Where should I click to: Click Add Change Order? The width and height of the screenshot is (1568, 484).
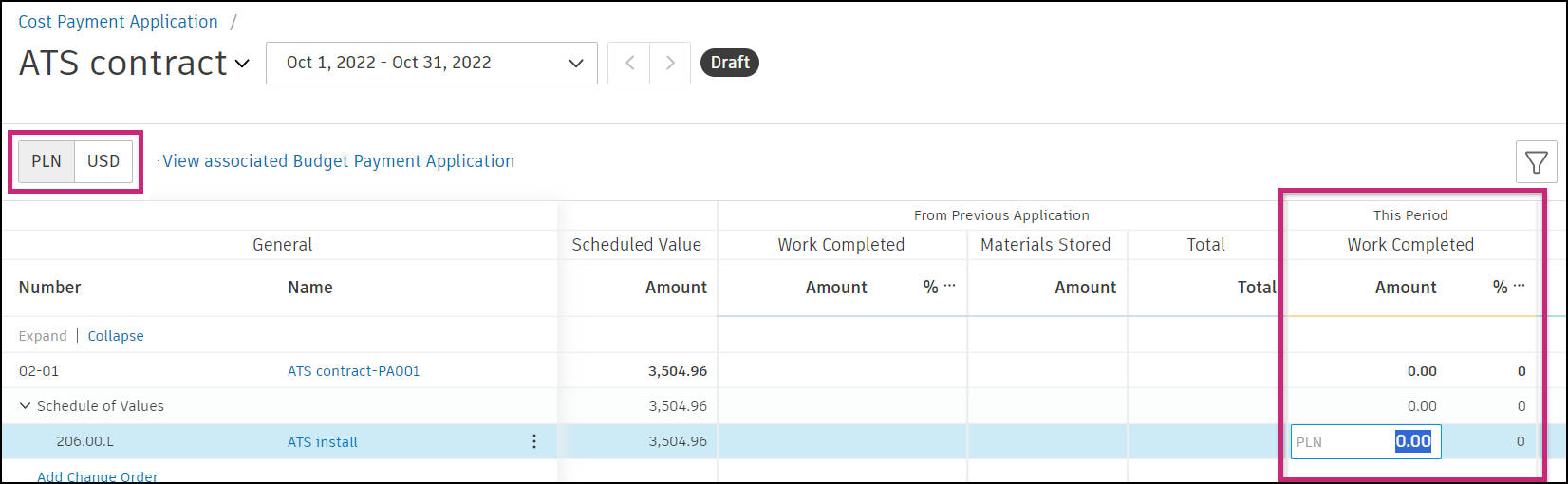(x=98, y=476)
